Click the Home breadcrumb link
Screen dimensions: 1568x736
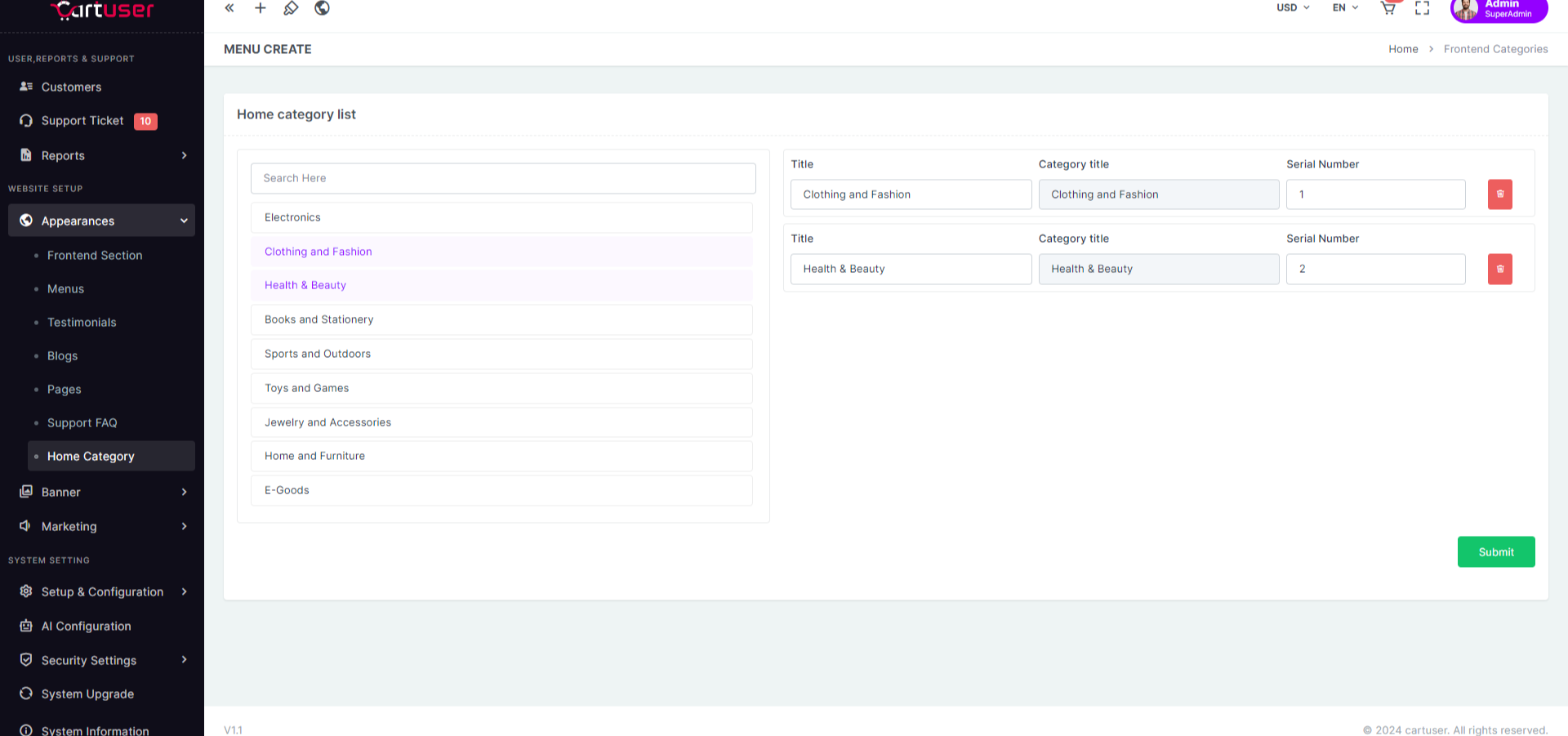pos(1403,49)
